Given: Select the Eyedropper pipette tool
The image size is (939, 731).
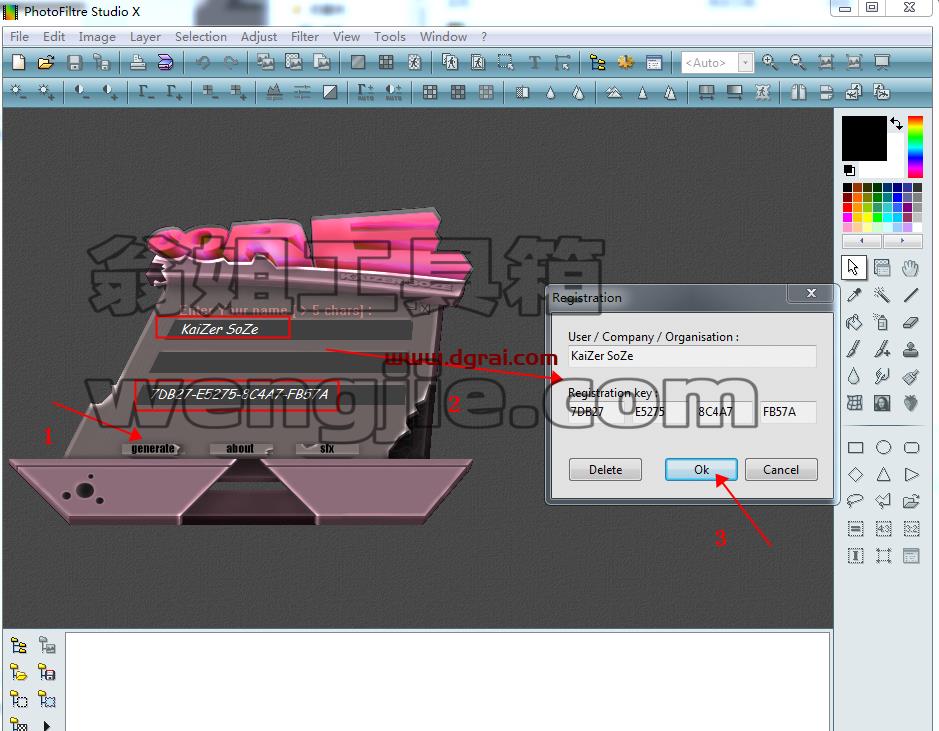Looking at the screenshot, I should (854, 295).
